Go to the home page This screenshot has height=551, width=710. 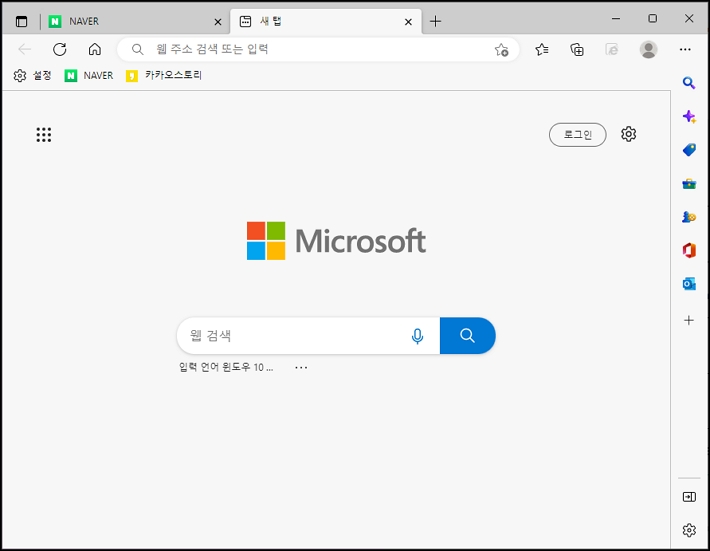95,49
